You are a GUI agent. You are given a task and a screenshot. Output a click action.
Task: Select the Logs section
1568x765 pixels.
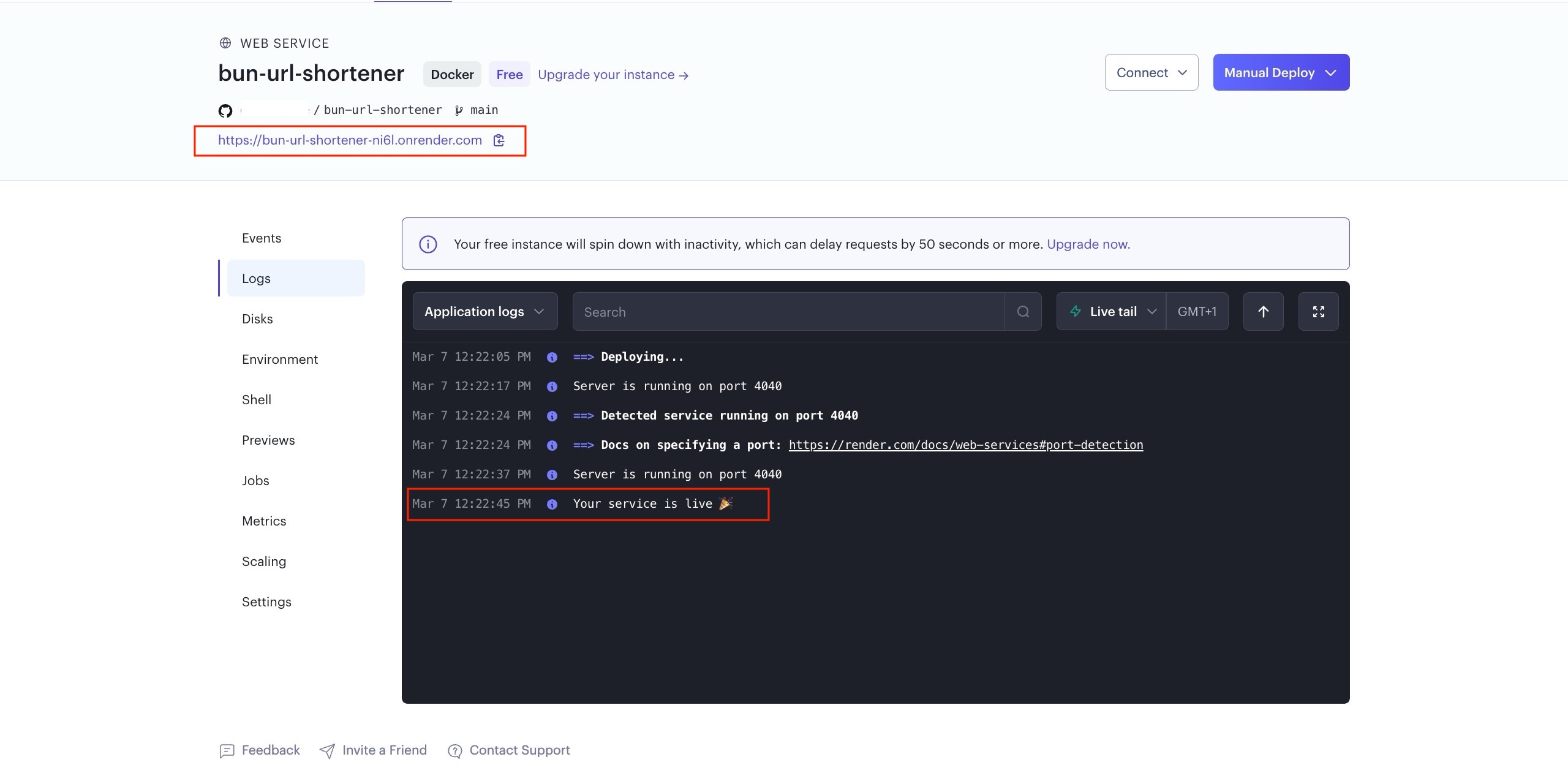[x=296, y=278]
